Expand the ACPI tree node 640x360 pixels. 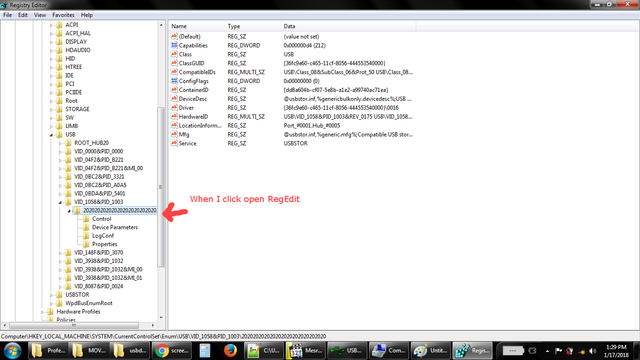[51, 25]
